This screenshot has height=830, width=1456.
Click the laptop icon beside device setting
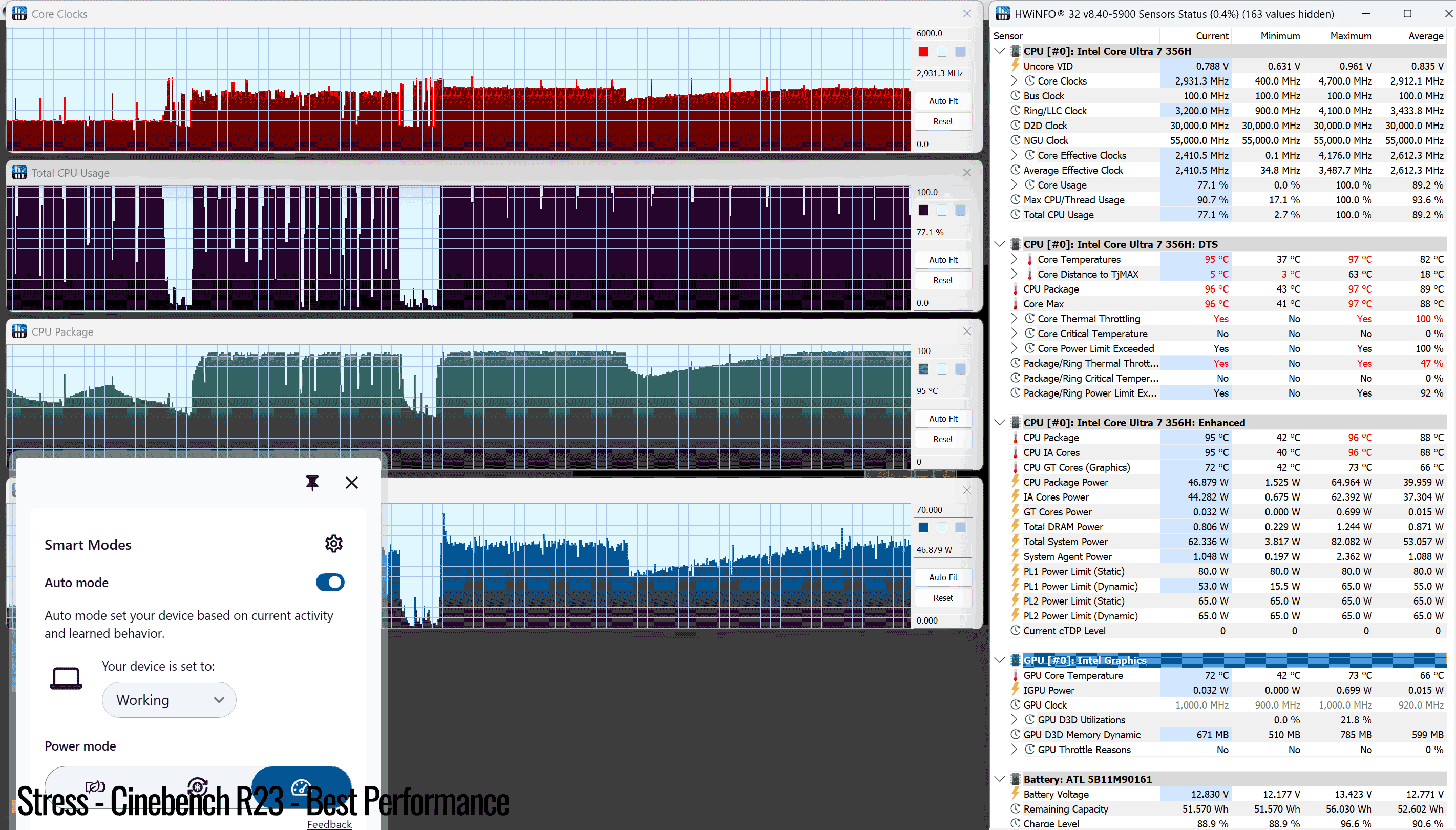tap(66, 678)
